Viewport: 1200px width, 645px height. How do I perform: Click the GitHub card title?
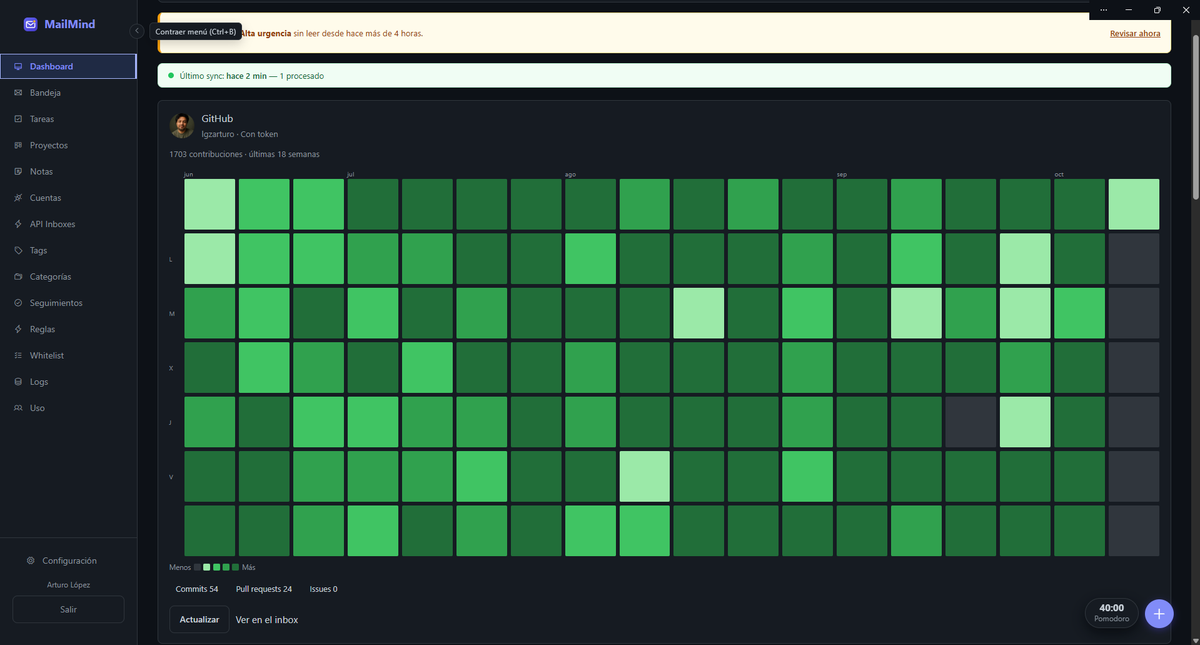click(217, 119)
